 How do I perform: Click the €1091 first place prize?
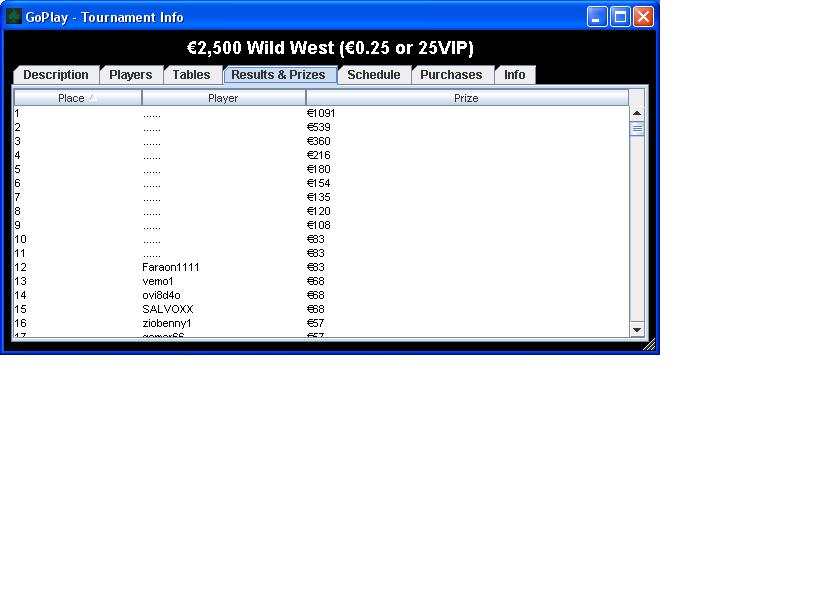pyautogui.click(x=321, y=113)
